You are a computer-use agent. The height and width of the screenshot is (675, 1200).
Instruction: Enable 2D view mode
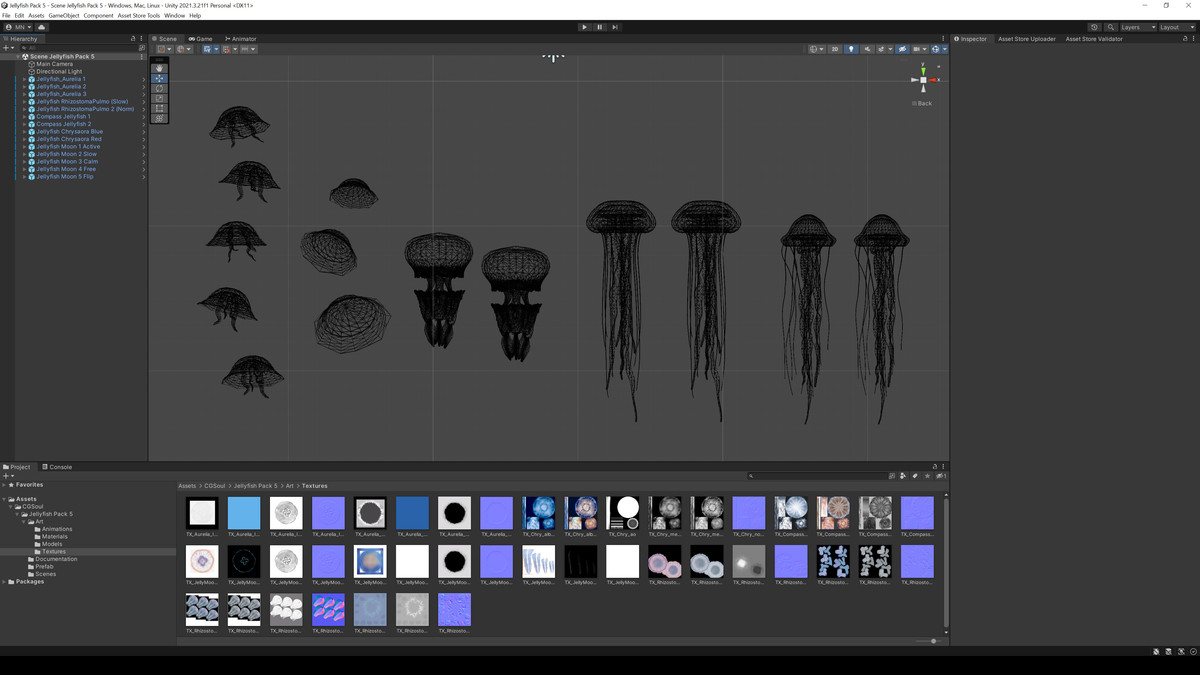[x=835, y=48]
